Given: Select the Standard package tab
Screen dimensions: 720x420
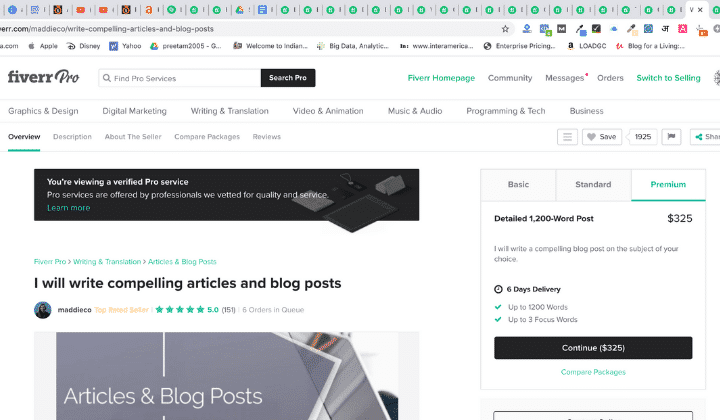Looking at the screenshot, I should tap(593, 185).
